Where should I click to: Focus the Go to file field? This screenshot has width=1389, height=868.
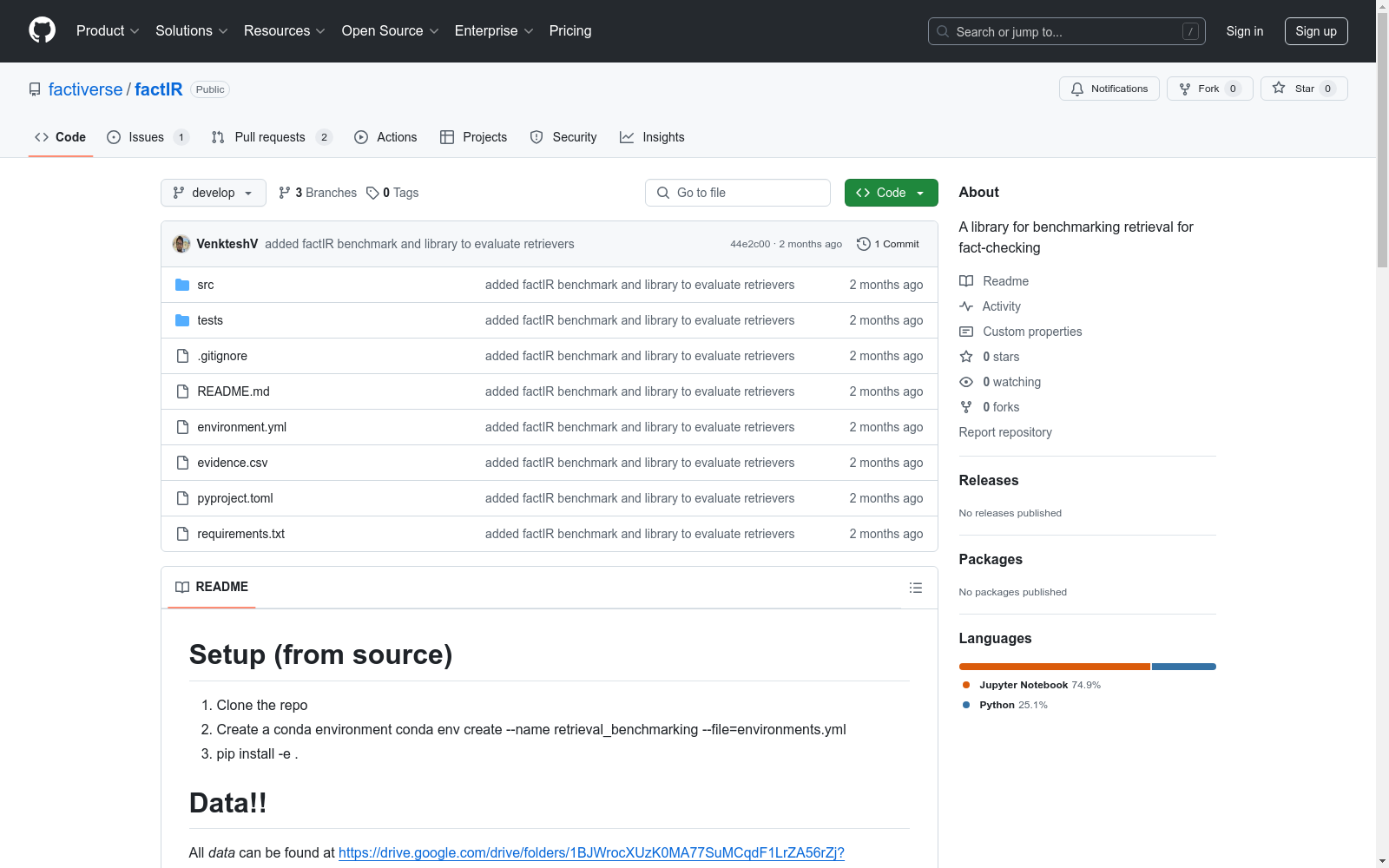tap(738, 193)
